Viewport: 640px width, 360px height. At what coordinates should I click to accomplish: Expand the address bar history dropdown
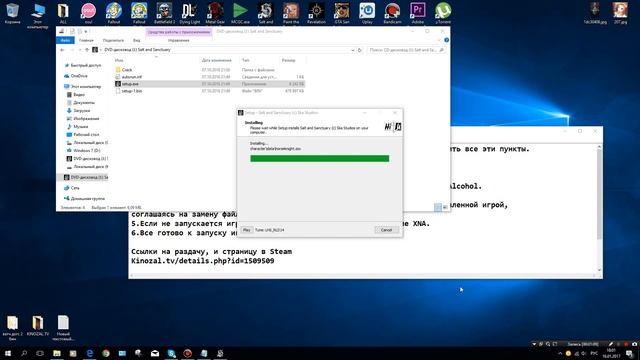[353, 50]
